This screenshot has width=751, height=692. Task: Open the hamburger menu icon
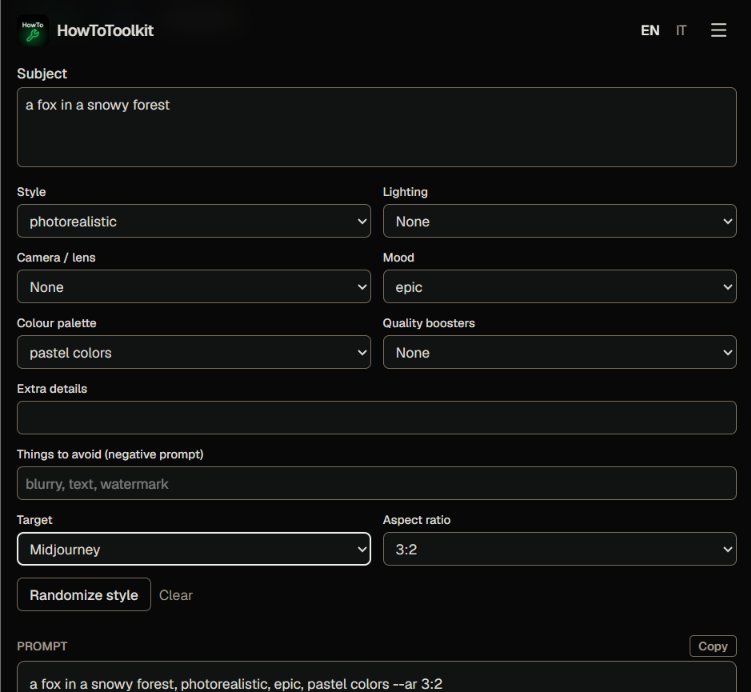tap(718, 30)
